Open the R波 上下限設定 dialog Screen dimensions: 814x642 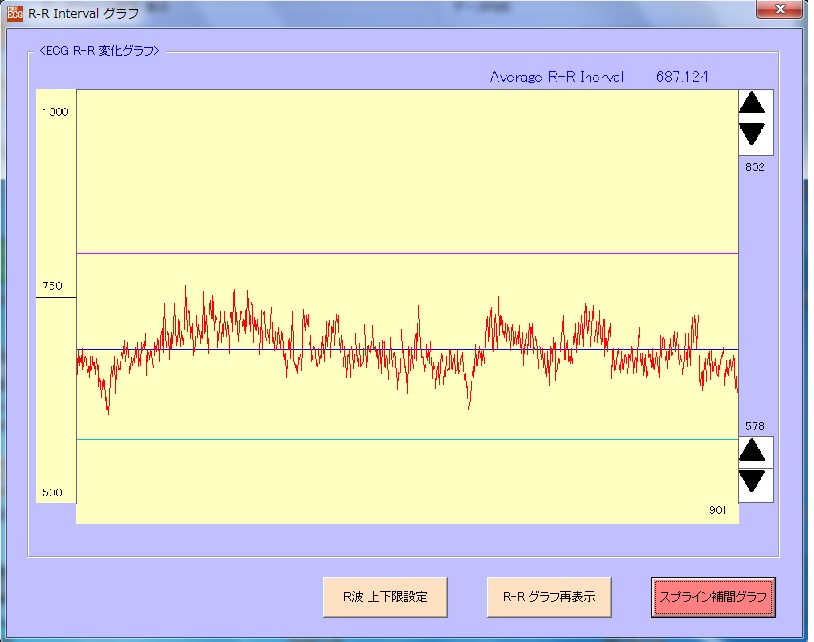pyautogui.click(x=385, y=597)
